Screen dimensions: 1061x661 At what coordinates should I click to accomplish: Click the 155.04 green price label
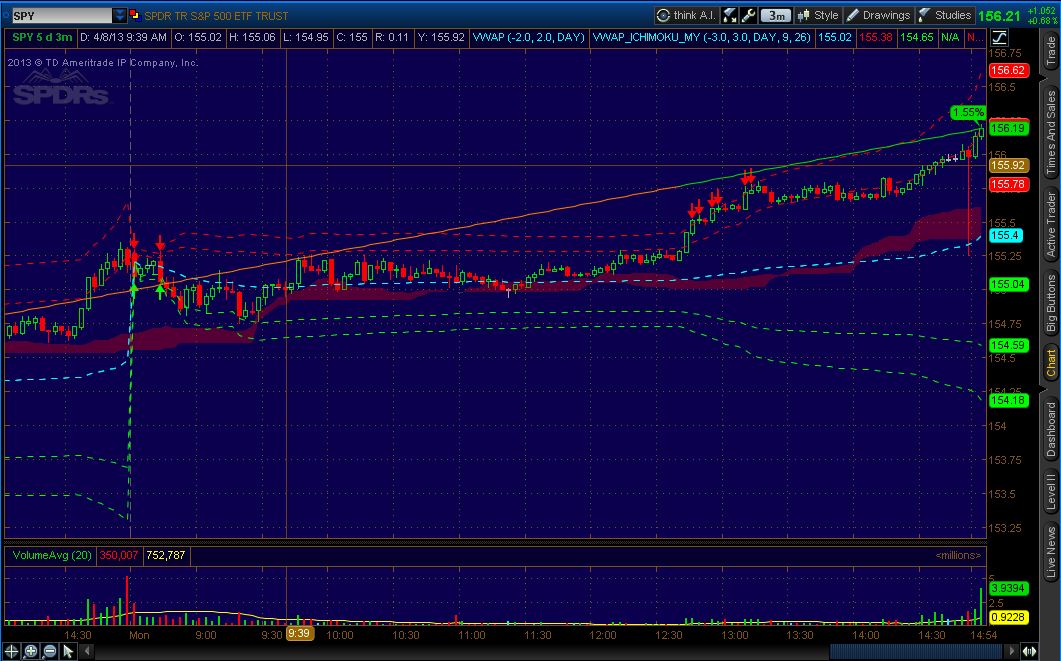click(x=1008, y=284)
